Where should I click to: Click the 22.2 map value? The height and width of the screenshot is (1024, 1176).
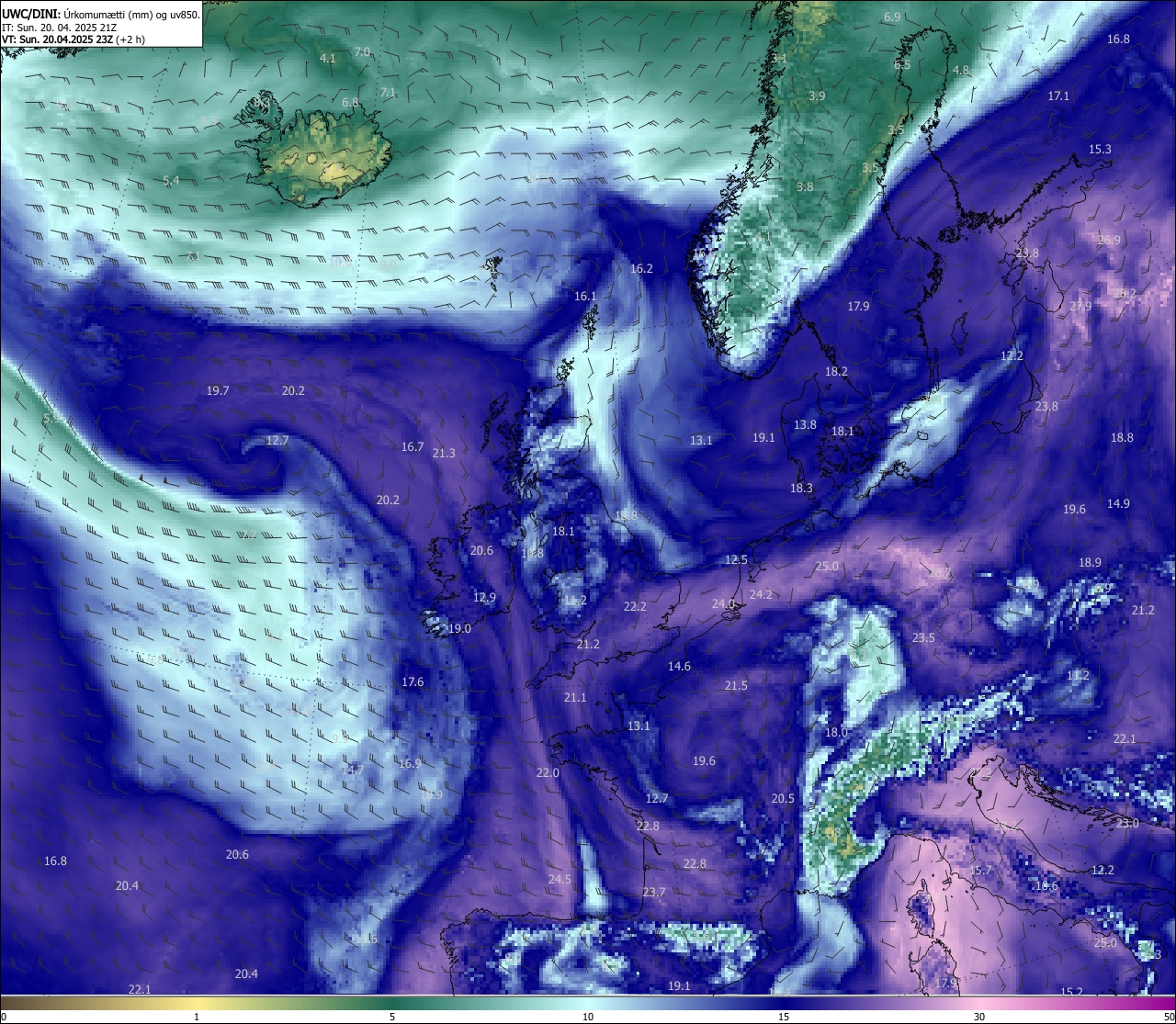[635, 607]
